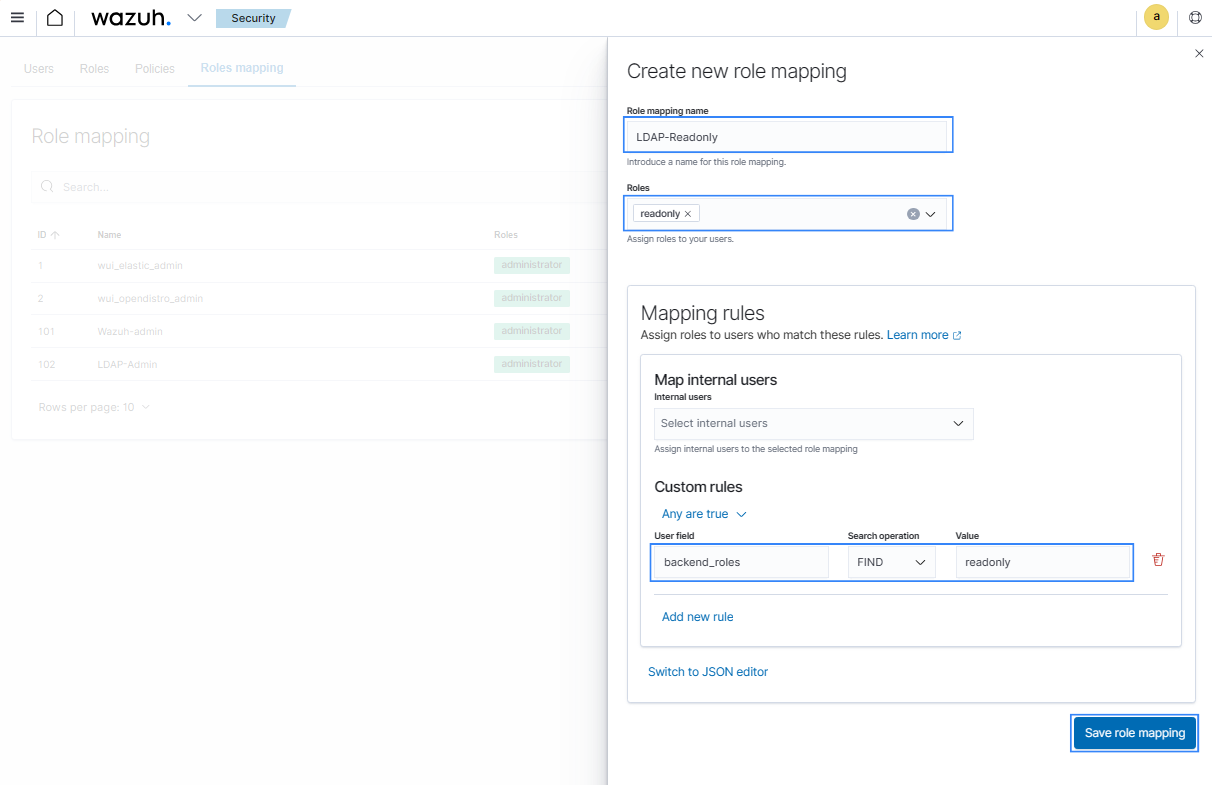The image size is (1212, 785).
Task: Open the Rows per page dropdown
Action: 94,407
